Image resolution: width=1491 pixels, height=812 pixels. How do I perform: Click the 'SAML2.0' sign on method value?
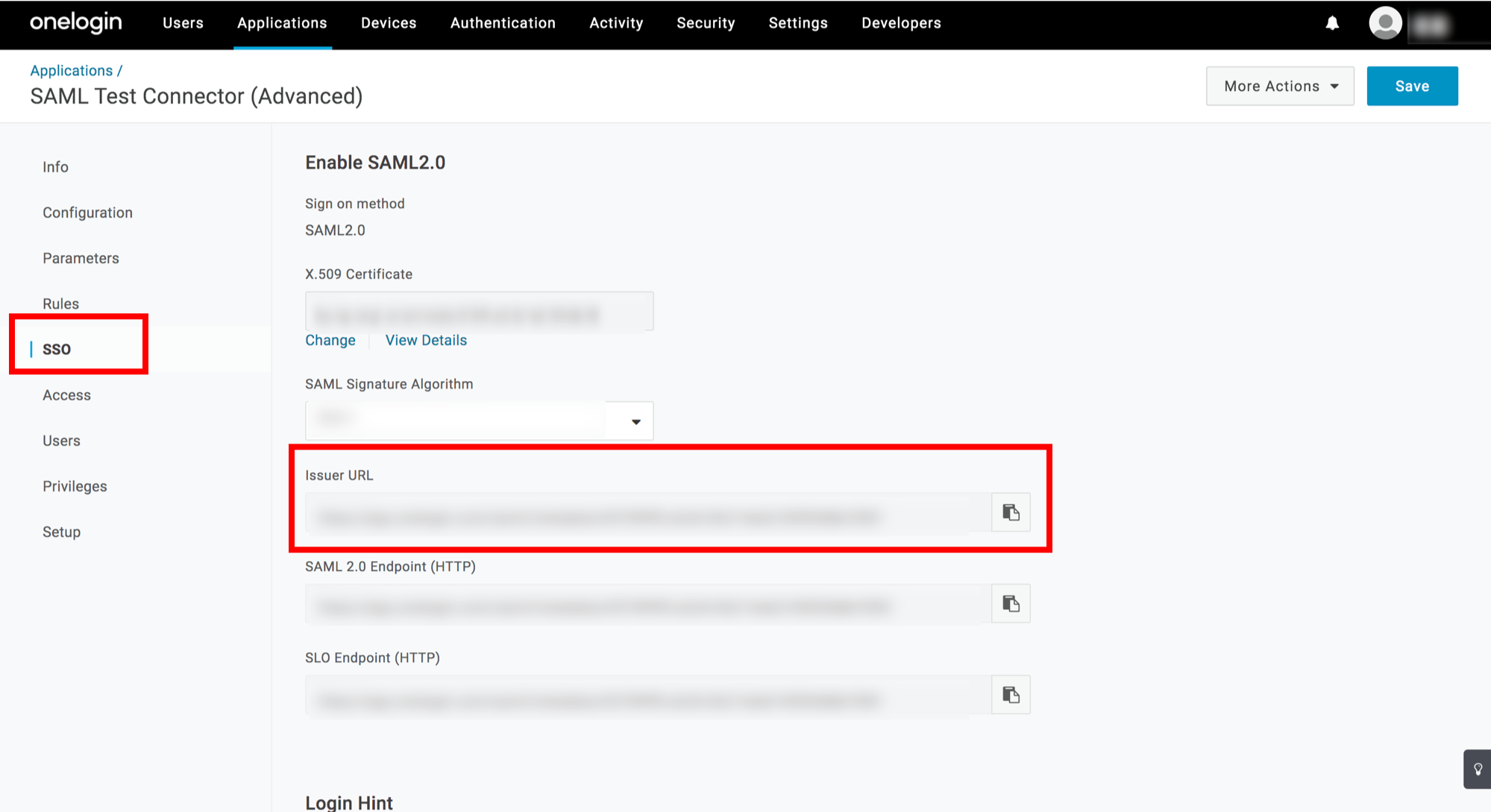pos(335,230)
